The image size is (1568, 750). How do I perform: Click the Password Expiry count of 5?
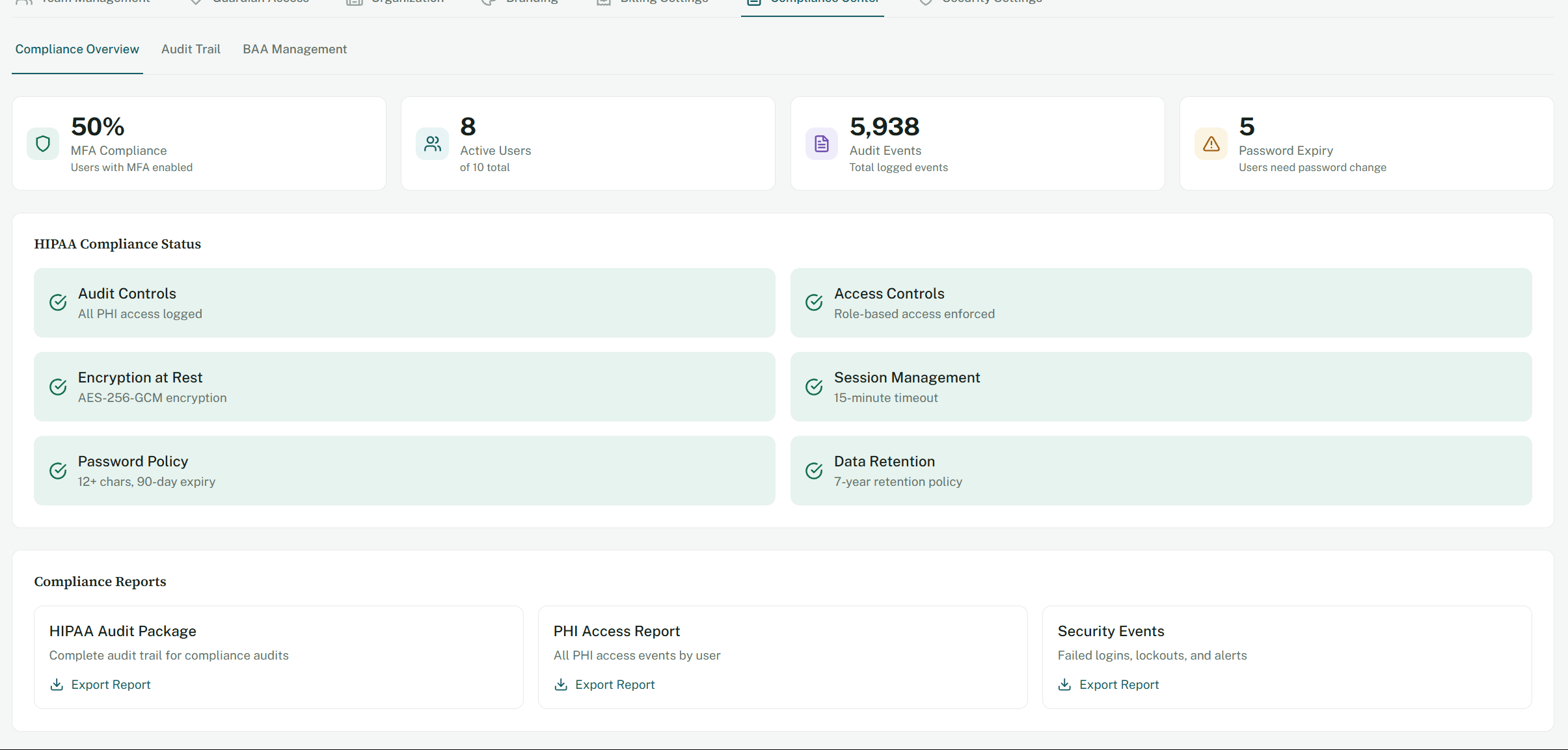pyautogui.click(x=1247, y=127)
